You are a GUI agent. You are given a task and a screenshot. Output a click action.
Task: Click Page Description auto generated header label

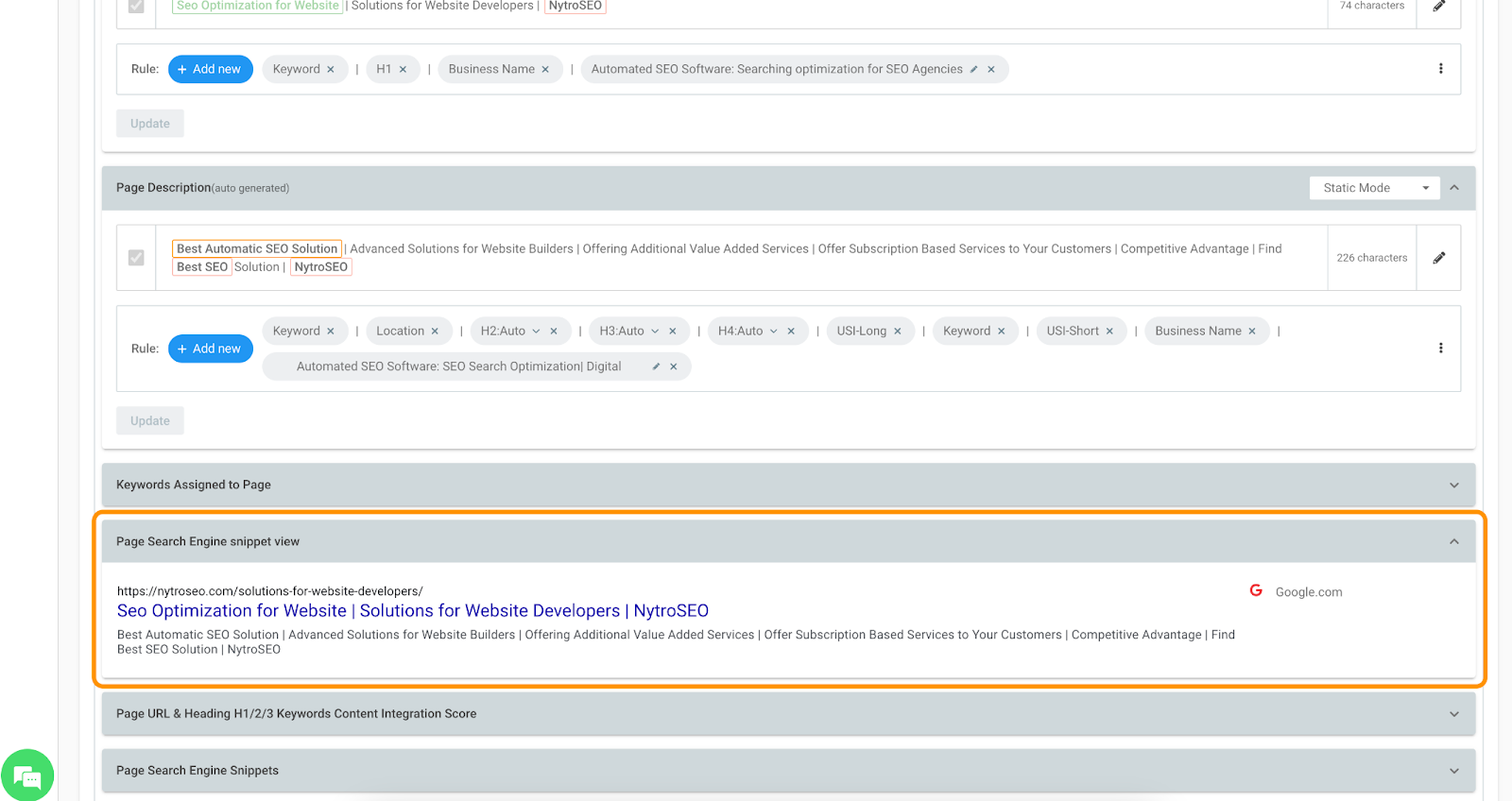pyautogui.click(x=202, y=188)
